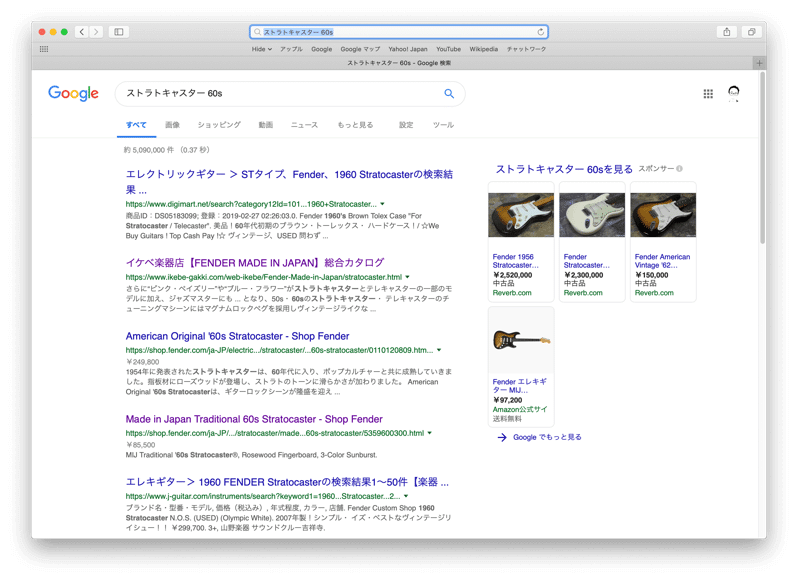Open the Google bookmark in favorites bar
Viewport: 798px width, 580px height.
coord(322,49)
